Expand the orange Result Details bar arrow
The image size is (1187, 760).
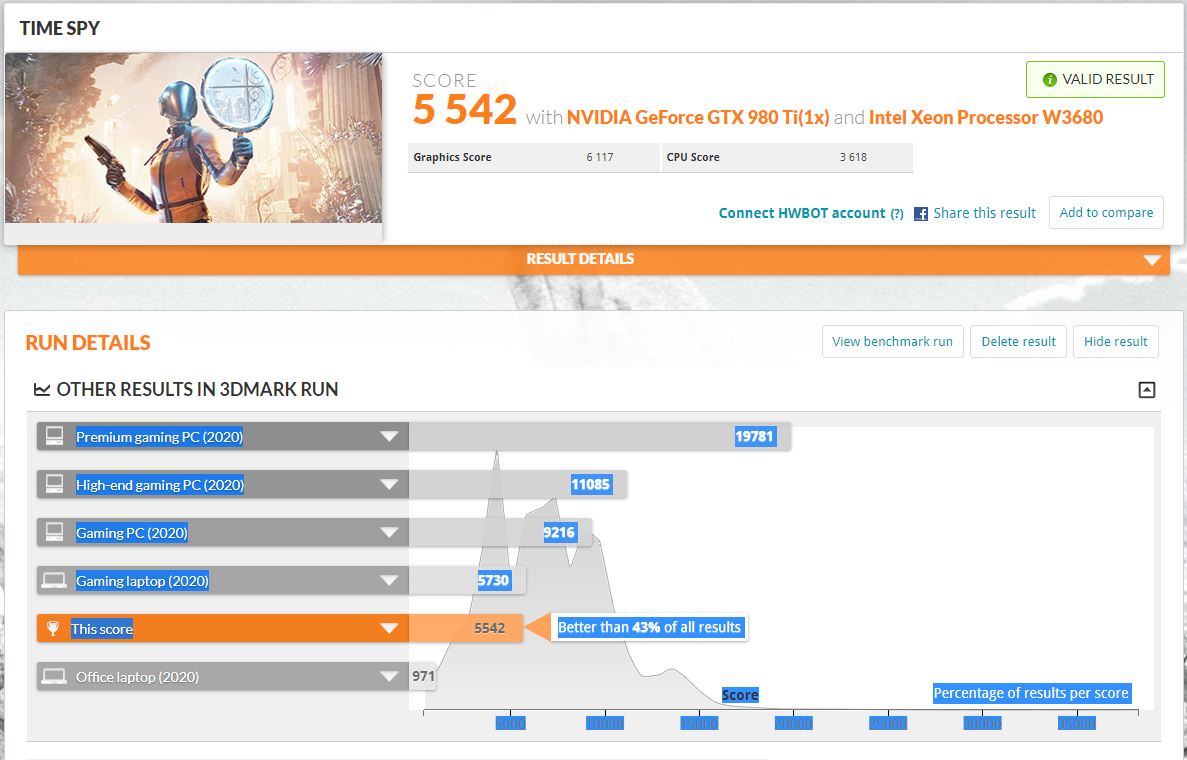point(1152,260)
